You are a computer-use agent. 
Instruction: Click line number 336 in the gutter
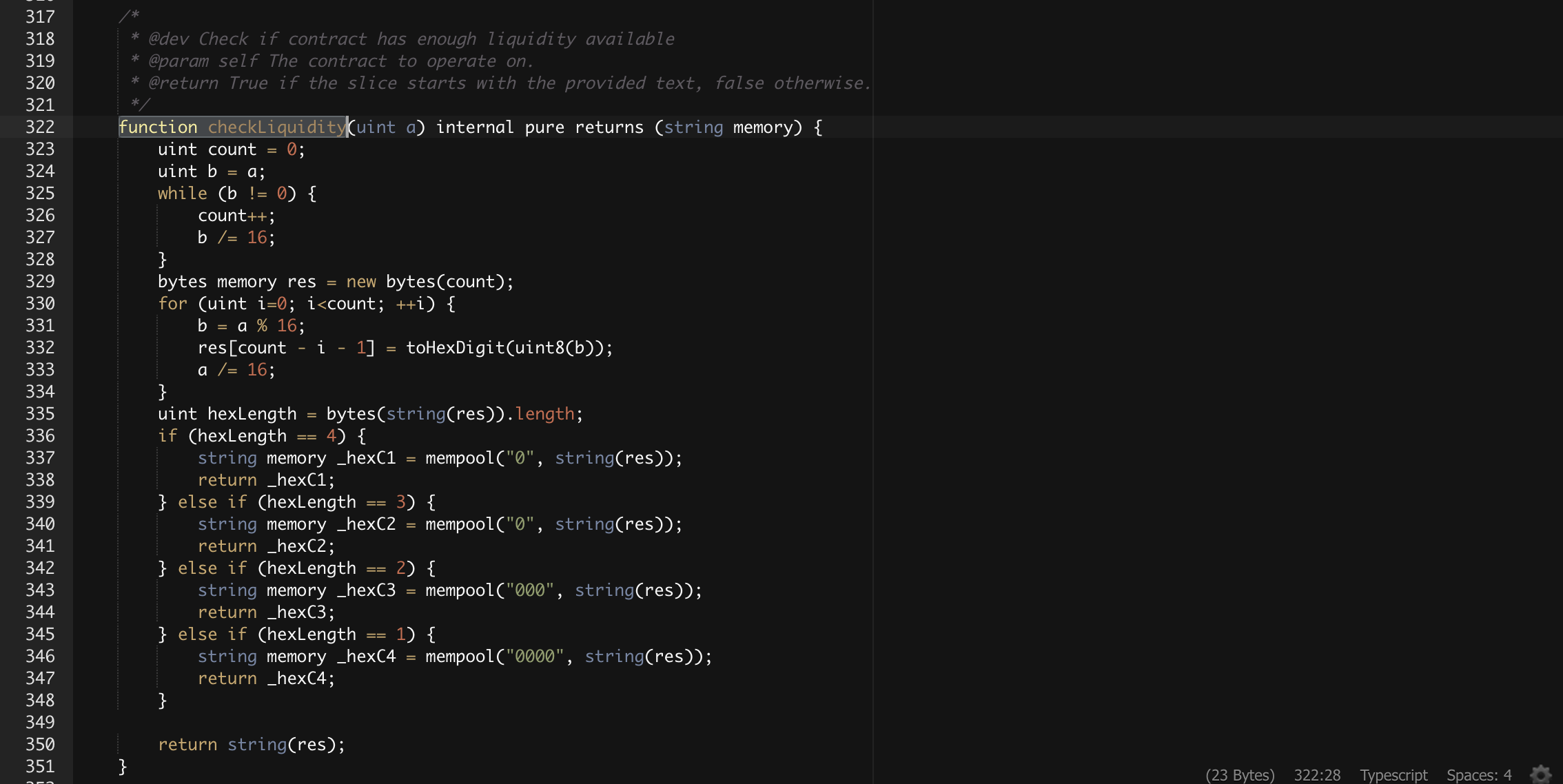pyautogui.click(x=40, y=436)
